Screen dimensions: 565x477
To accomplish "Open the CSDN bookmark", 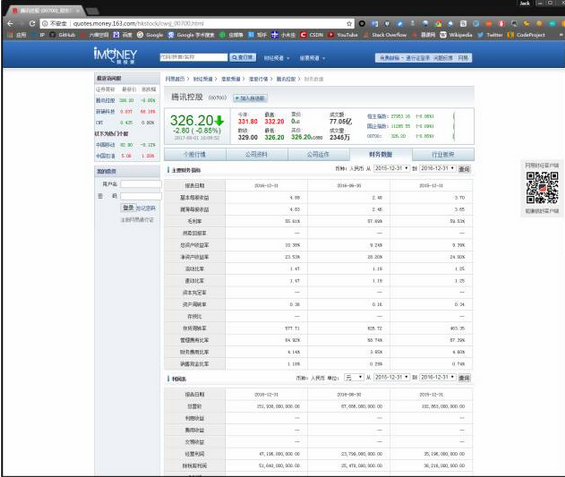I will coord(312,35).
